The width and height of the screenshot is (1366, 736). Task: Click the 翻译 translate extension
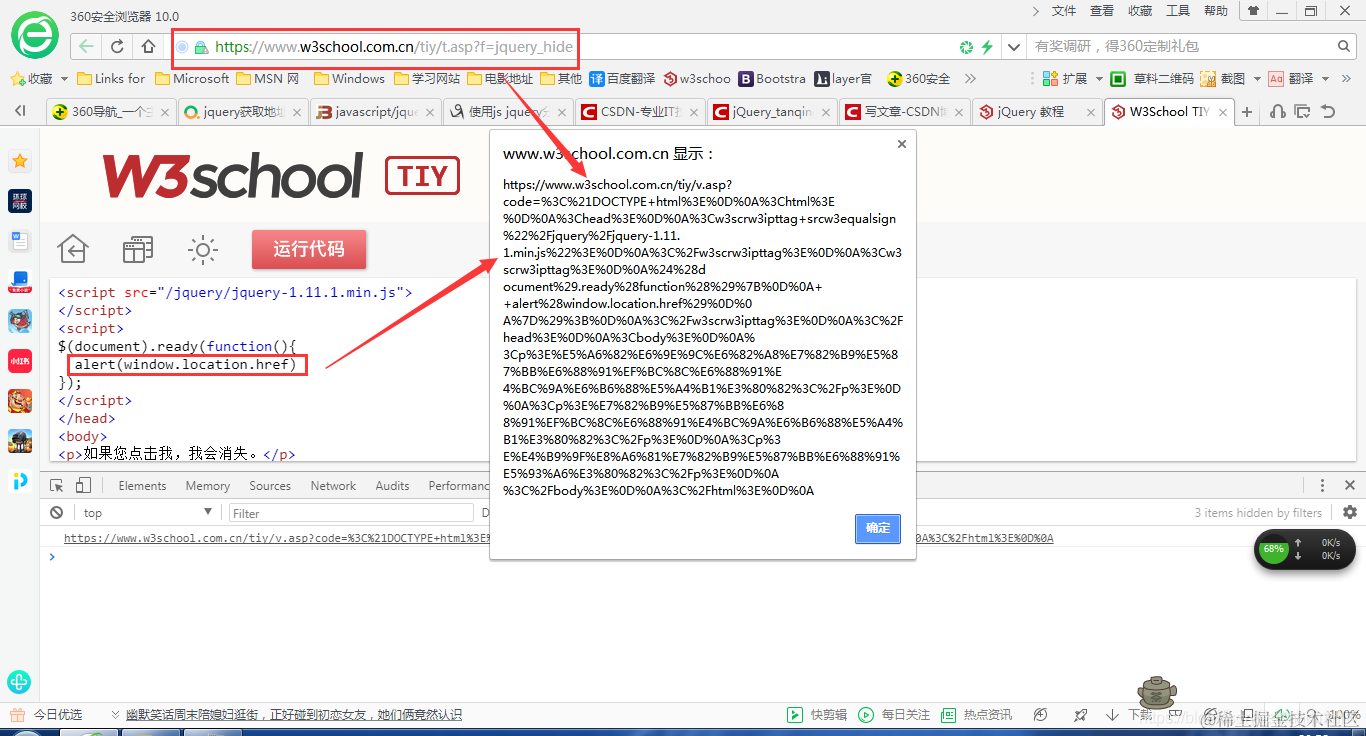[x=1291, y=78]
